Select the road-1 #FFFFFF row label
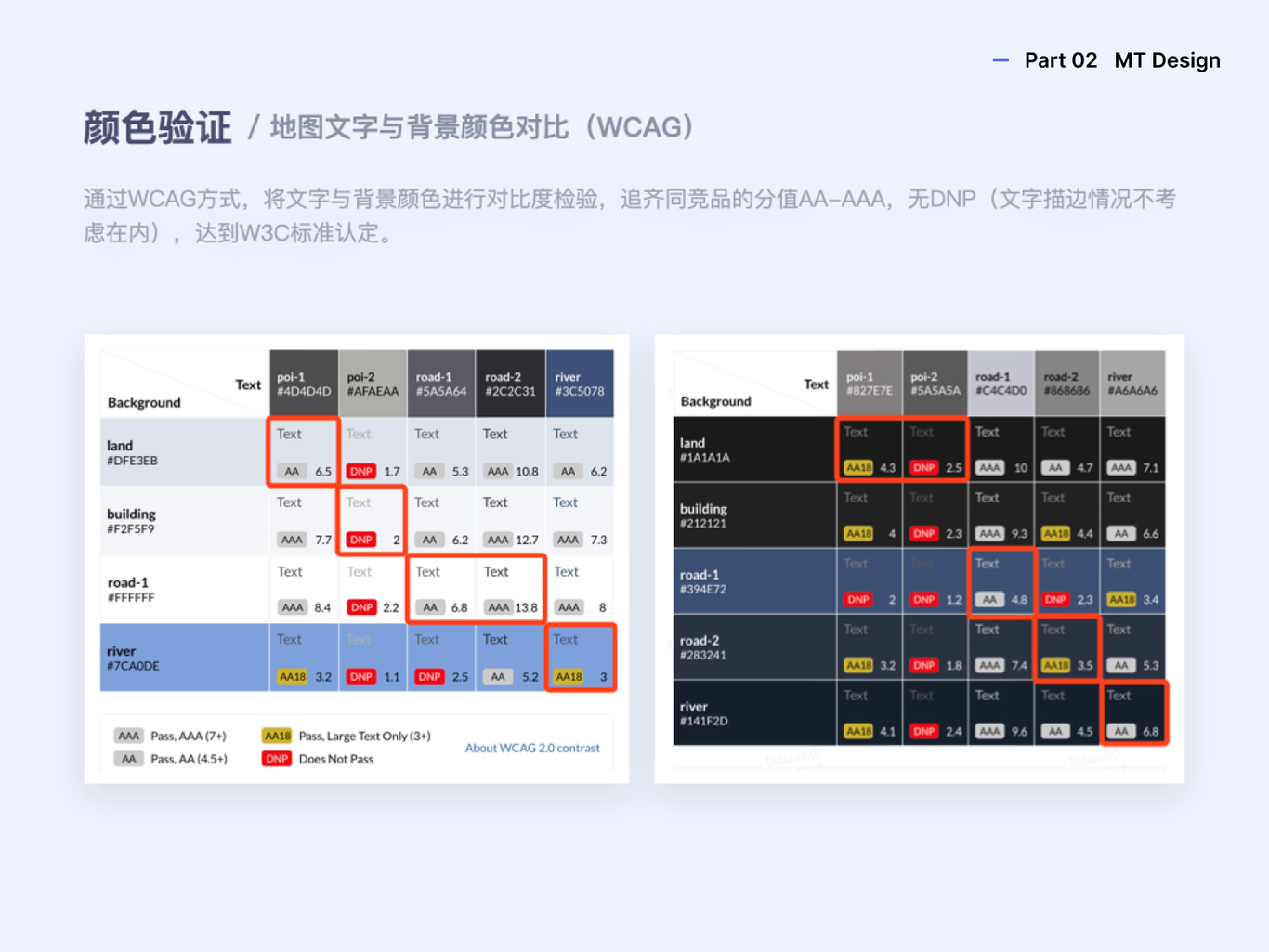1269x952 pixels. [185, 590]
